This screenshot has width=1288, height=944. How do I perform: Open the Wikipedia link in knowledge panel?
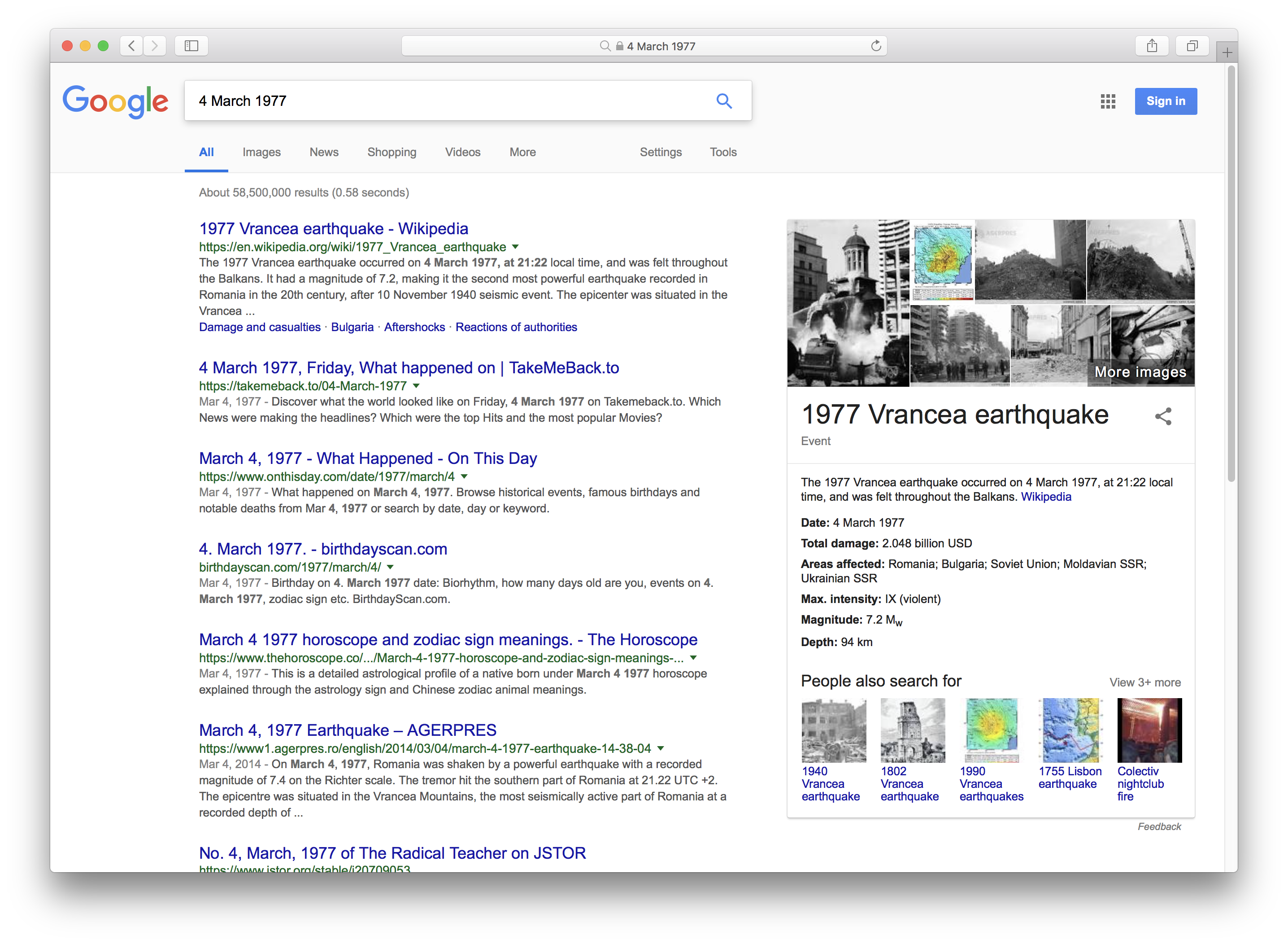click(x=1046, y=497)
